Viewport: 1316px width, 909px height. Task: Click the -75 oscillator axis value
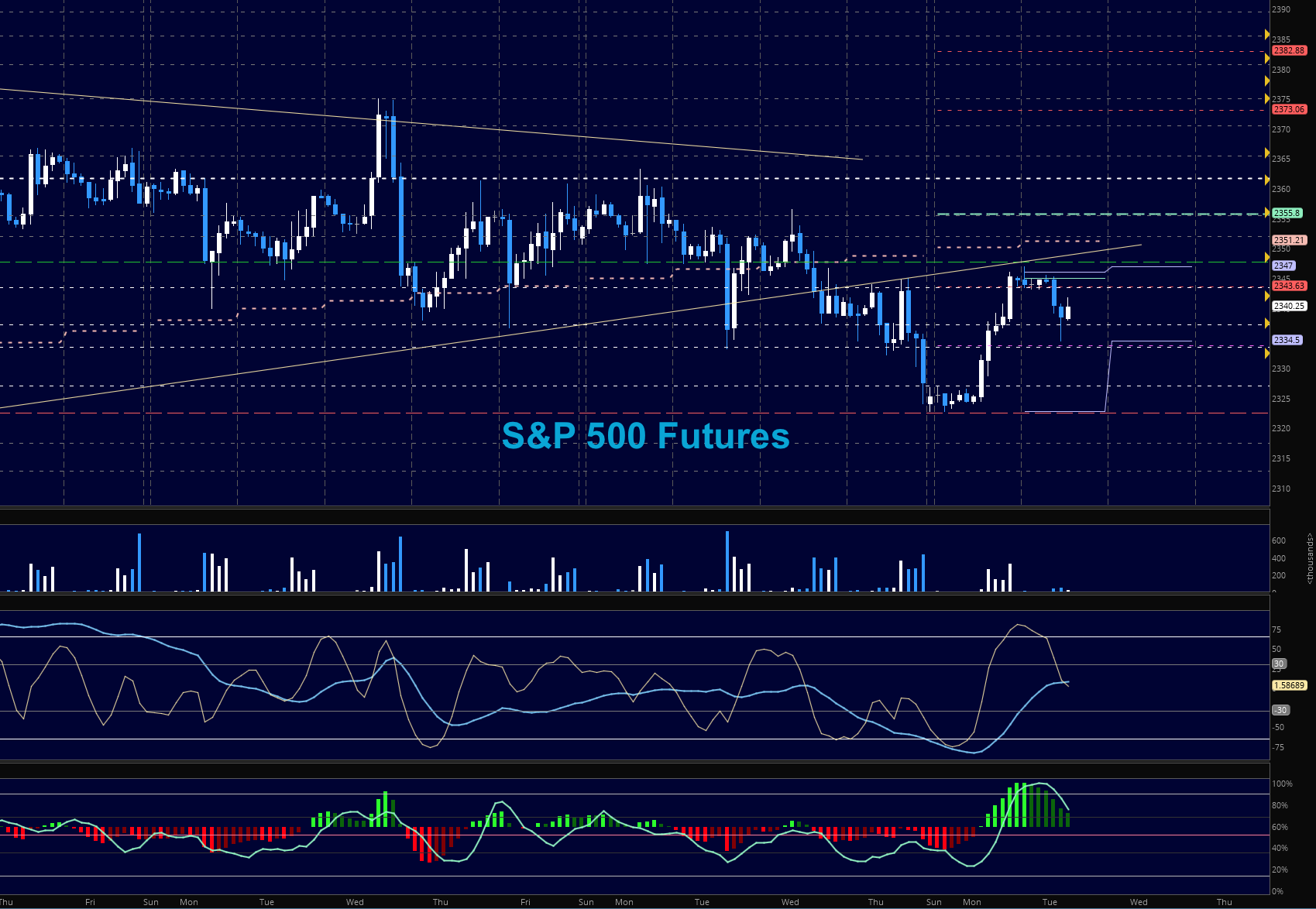pyautogui.click(x=1278, y=747)
